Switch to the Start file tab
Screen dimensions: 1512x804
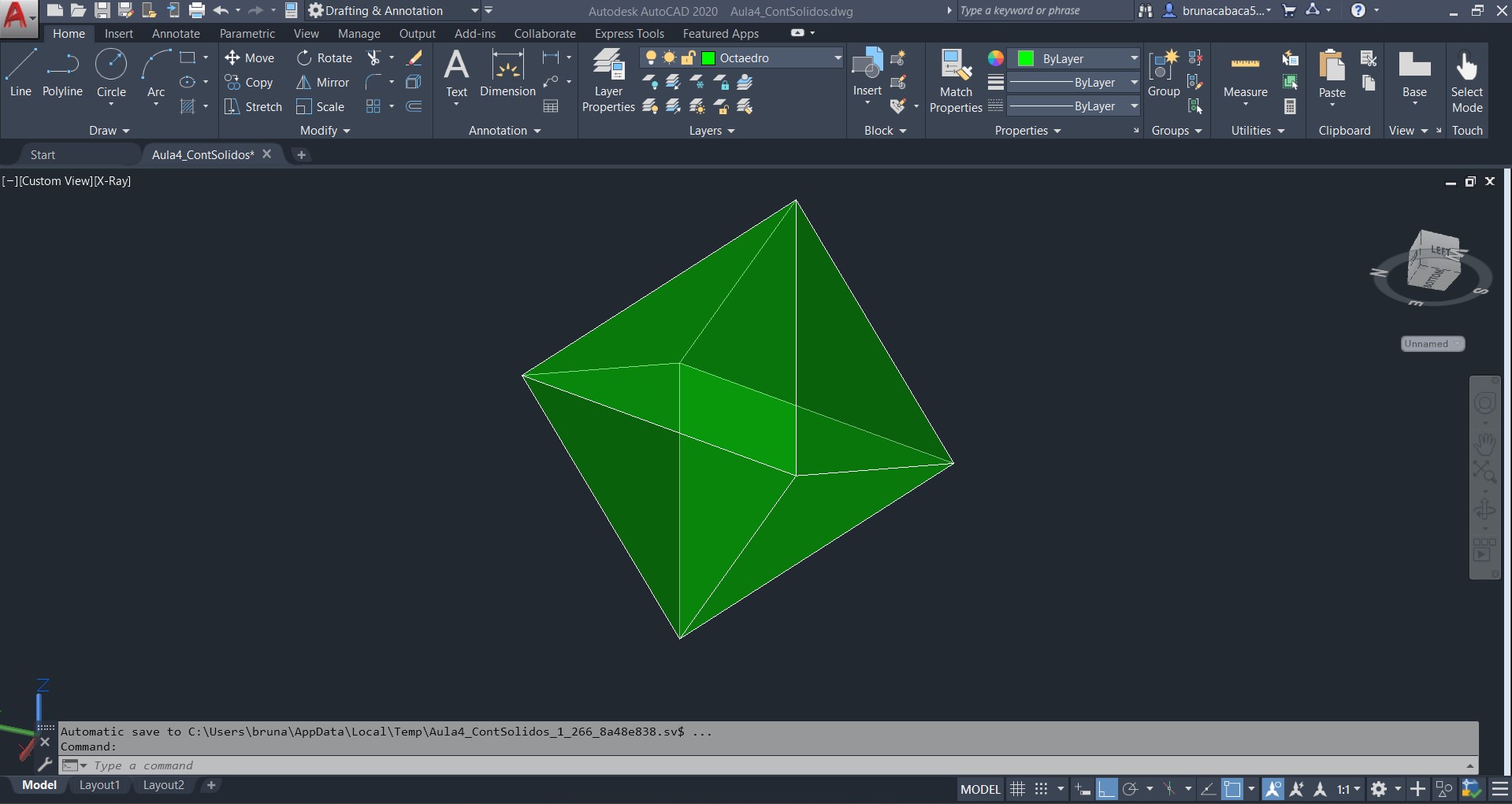tap(43, 154)
